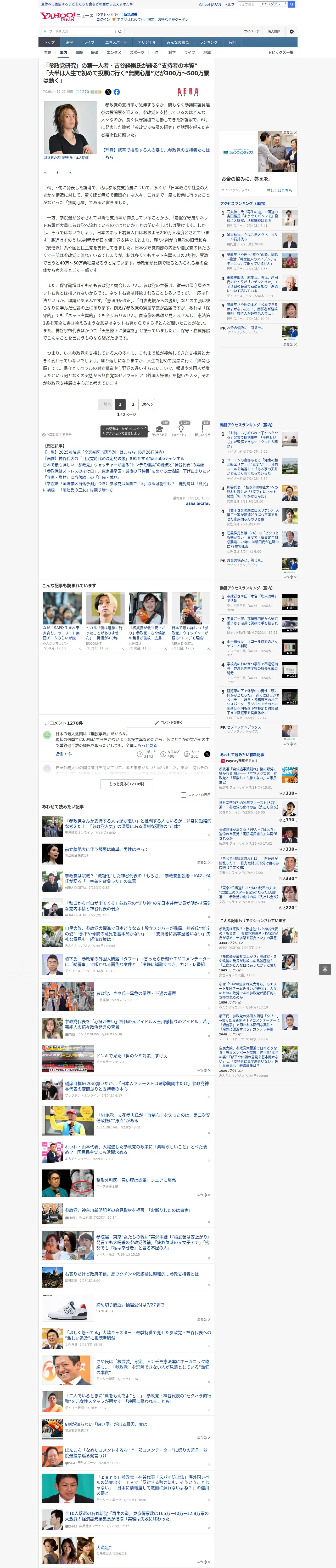336x1568 pixels.
Task: Open the ライブ main tab
Action: [x=89, y=43]
